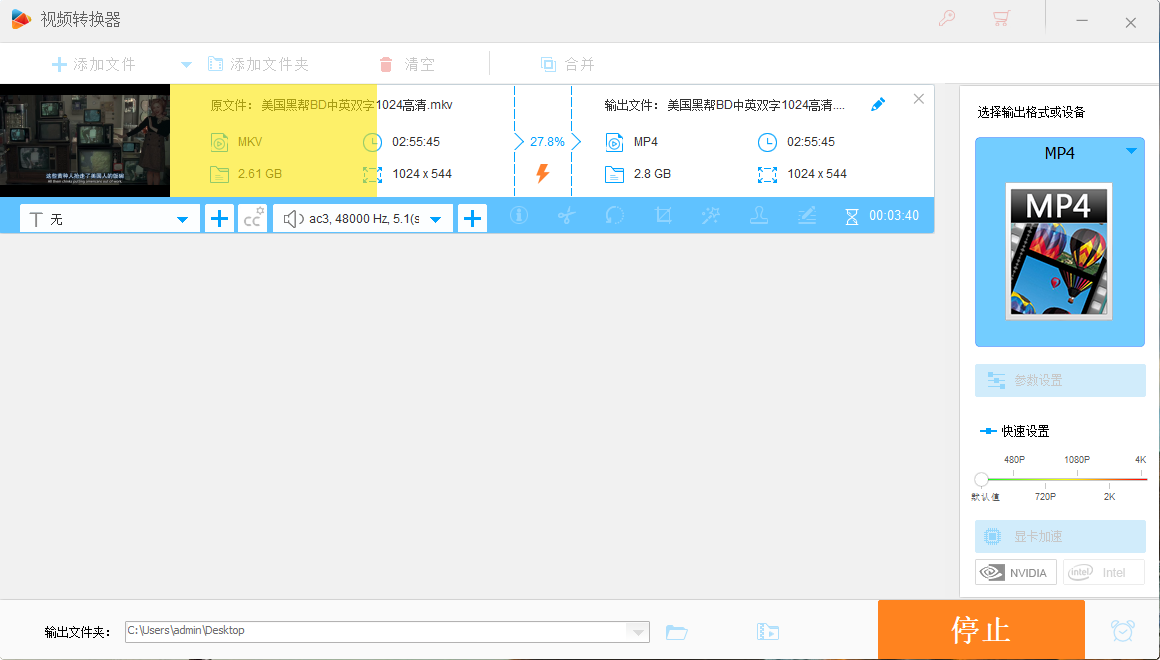
Task: Click the output MP4 format icon
Action: point(614,141)
